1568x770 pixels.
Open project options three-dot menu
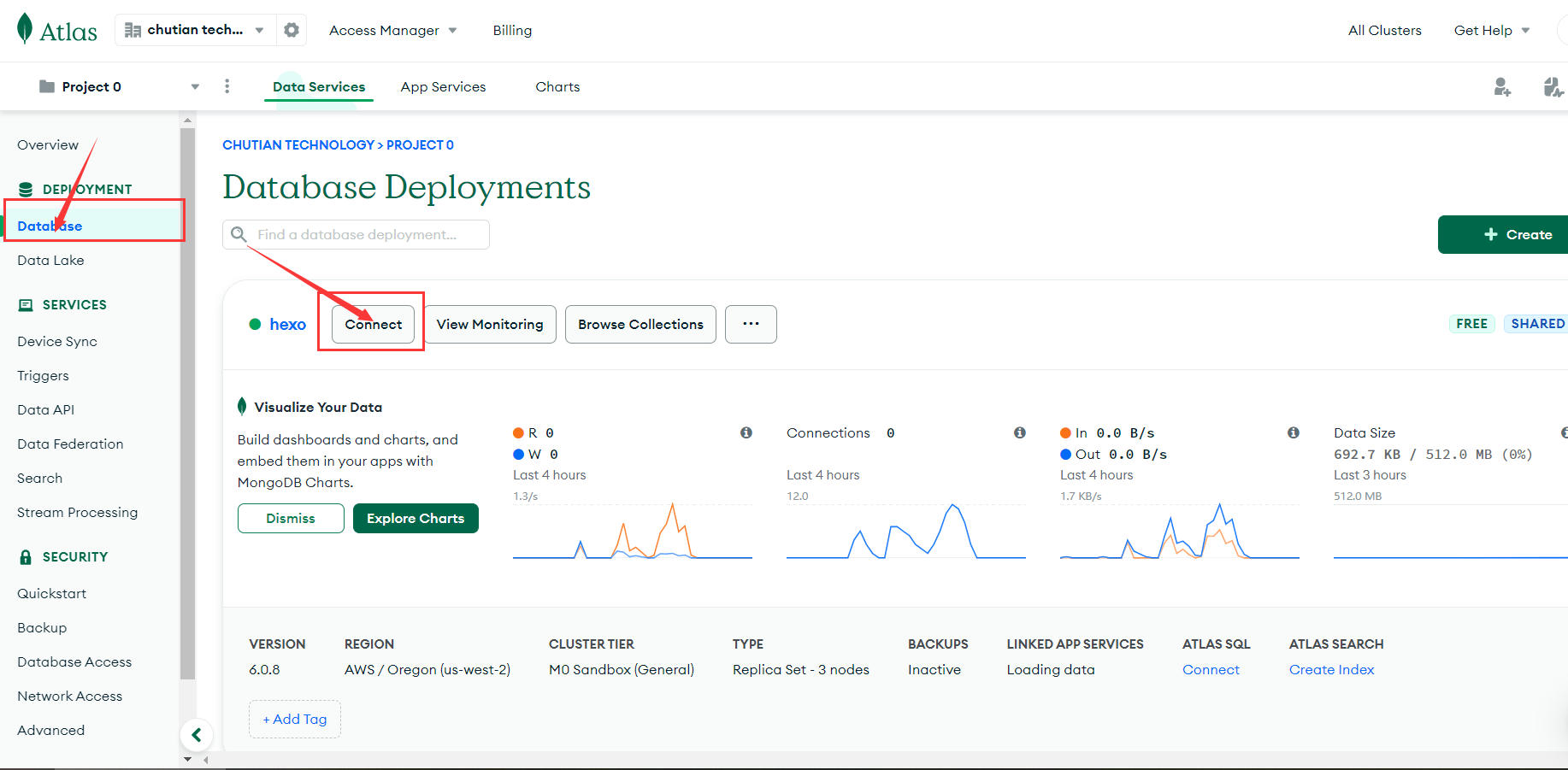click(x=227, y=86)
